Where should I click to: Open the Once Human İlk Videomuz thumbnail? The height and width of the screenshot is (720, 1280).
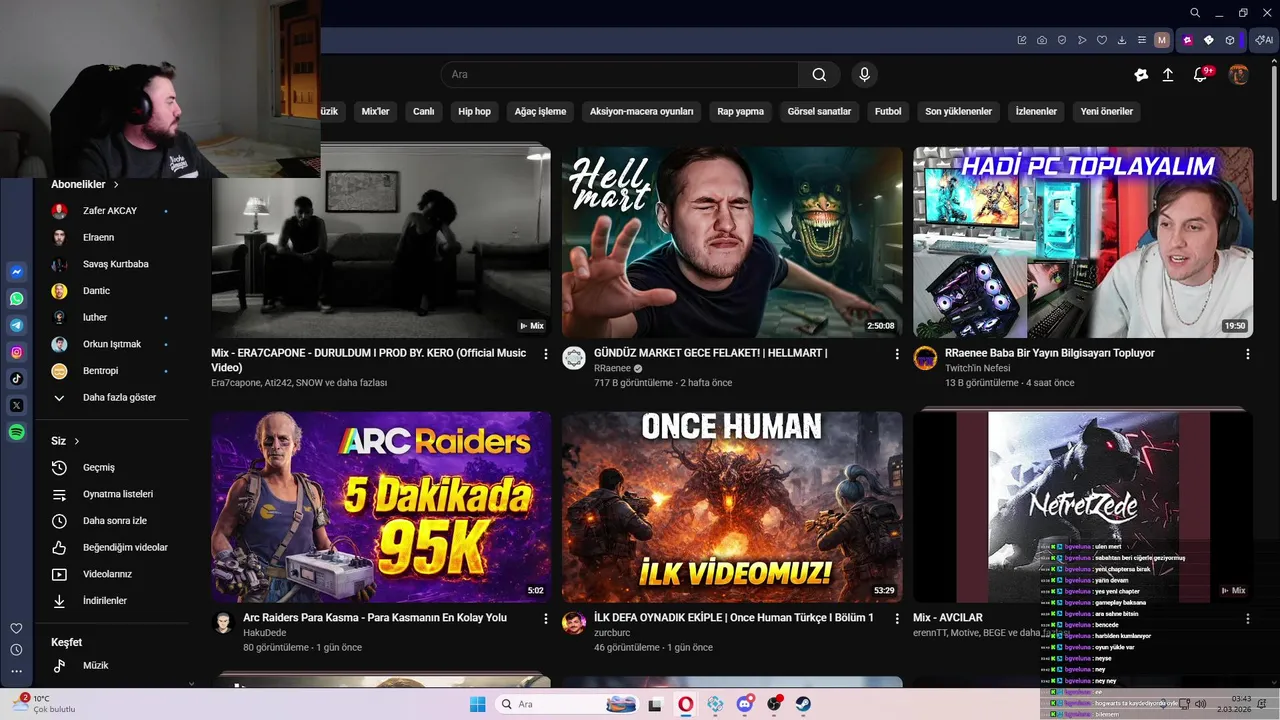pyautogui.click(x=732, y=507)
